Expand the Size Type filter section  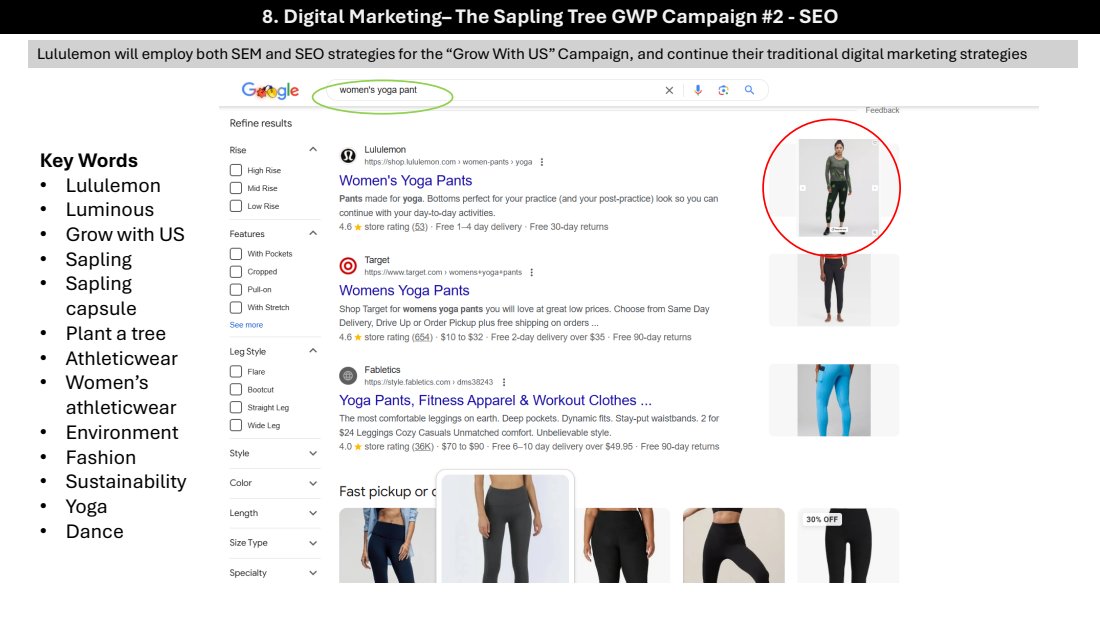point(313,543)
